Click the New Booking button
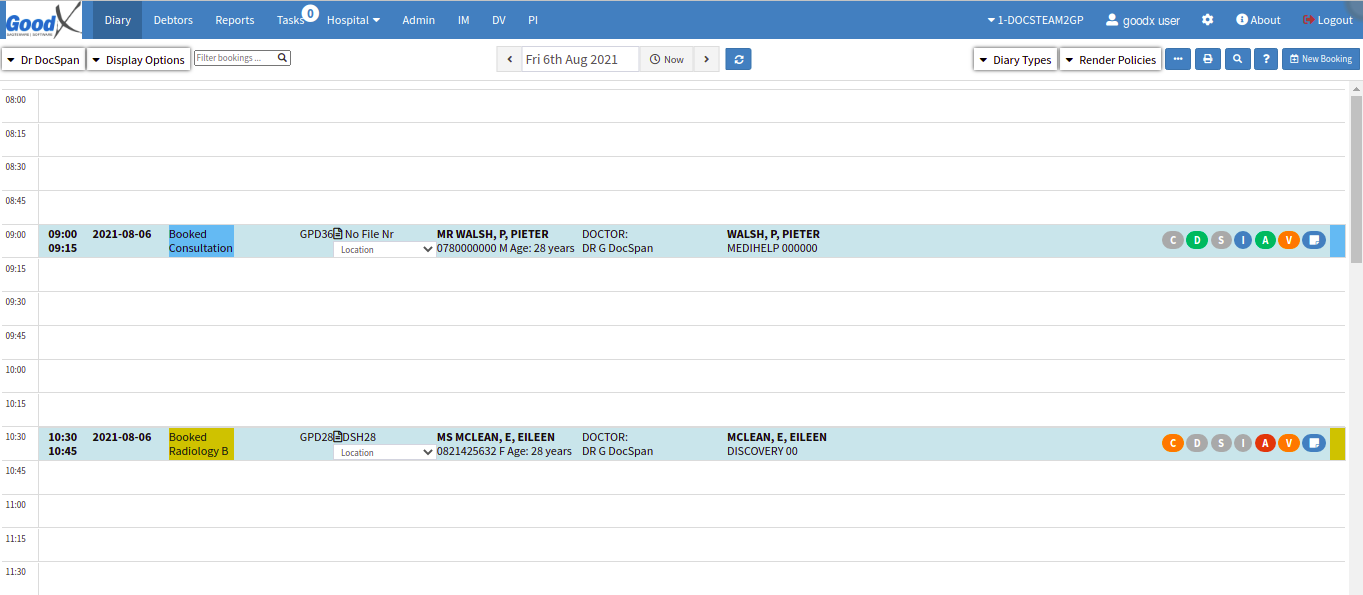 pyautogui.click(x=1320, y=60)
